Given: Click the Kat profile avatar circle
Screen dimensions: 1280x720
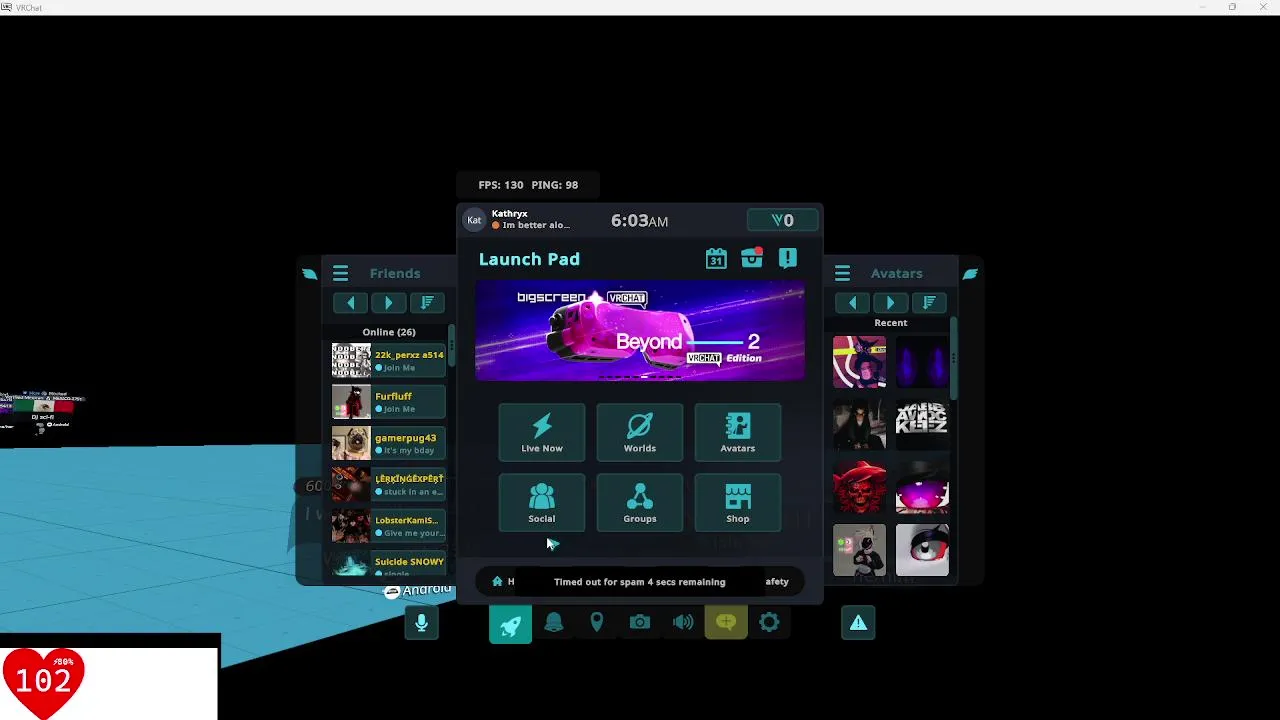Looking at the screenshot, I should pyautogui.click(x=474, y=220).
